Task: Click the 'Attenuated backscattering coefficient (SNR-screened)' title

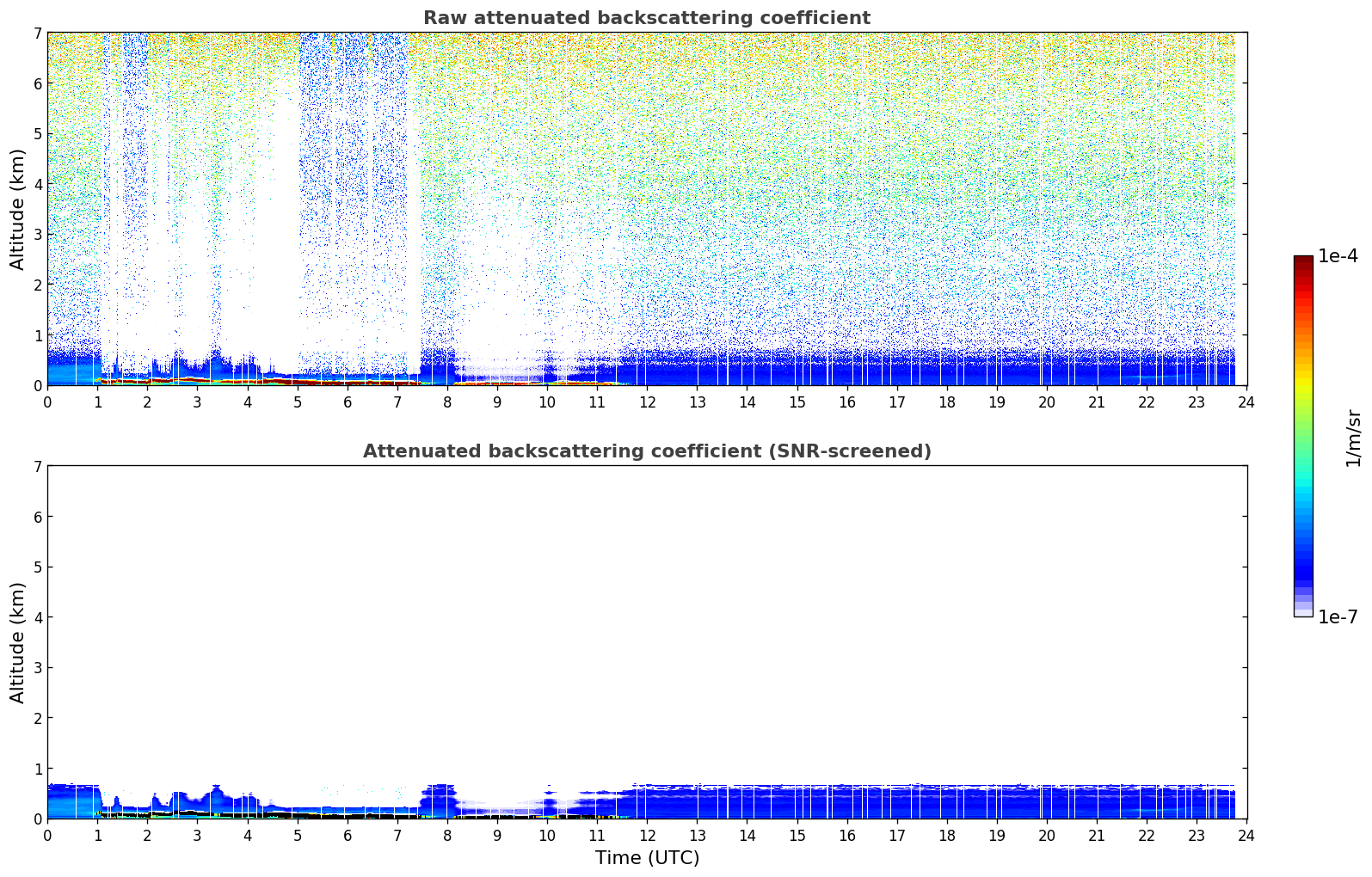Action: click(x=647, y=451)
